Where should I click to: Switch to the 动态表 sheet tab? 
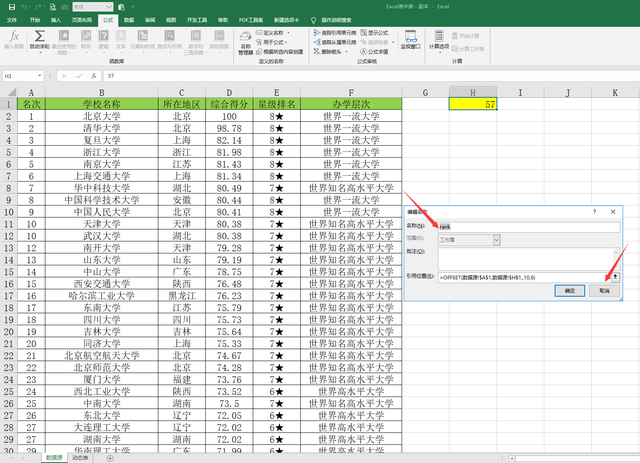point(80,457)
